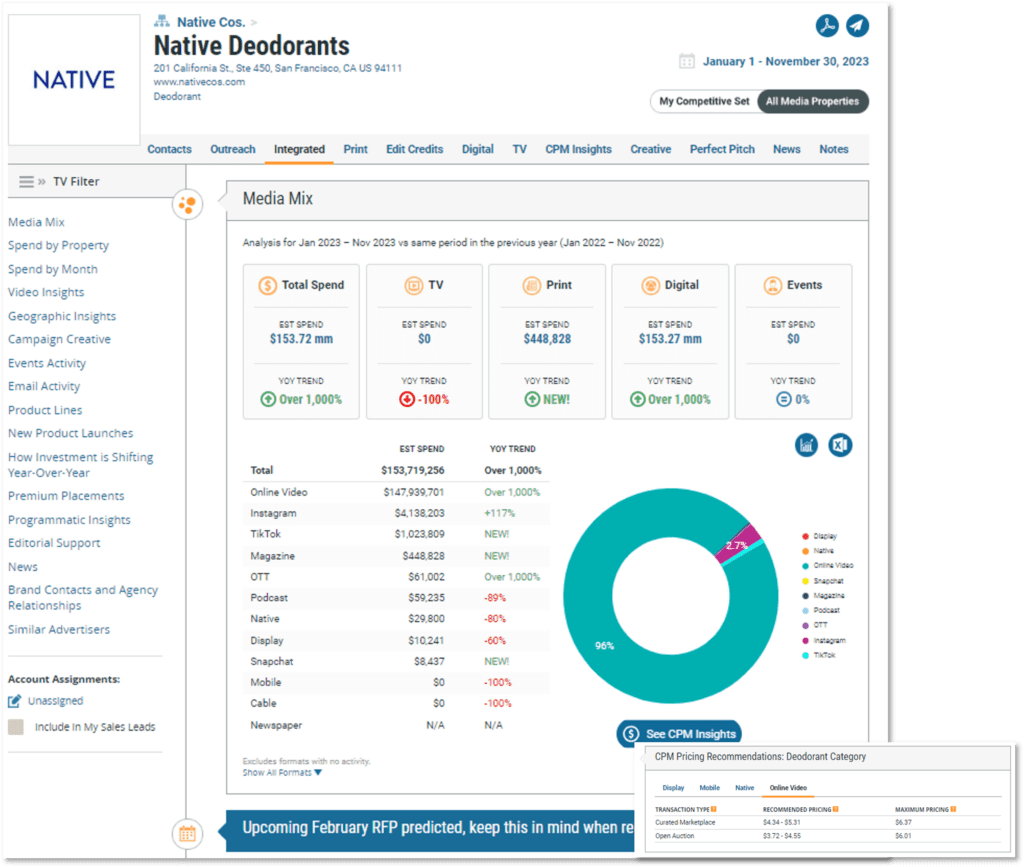Select Mobile tab in CPM Pricing panel
This screenshot has width=1024, height=867.
coord(709,787)
